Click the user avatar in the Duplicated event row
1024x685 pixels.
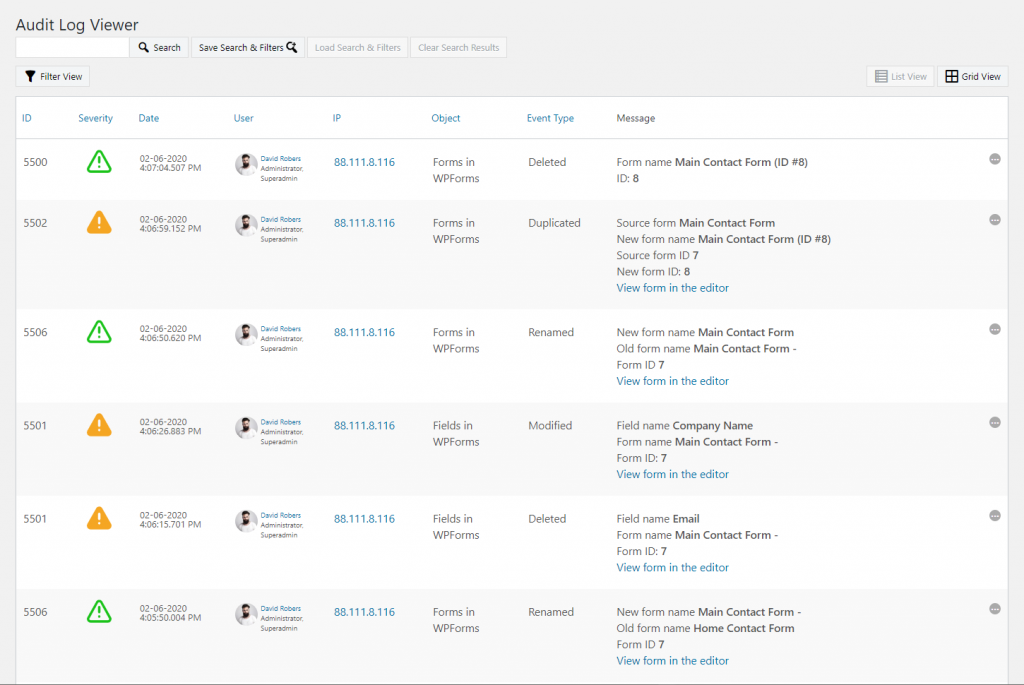(x=246, y=225)
